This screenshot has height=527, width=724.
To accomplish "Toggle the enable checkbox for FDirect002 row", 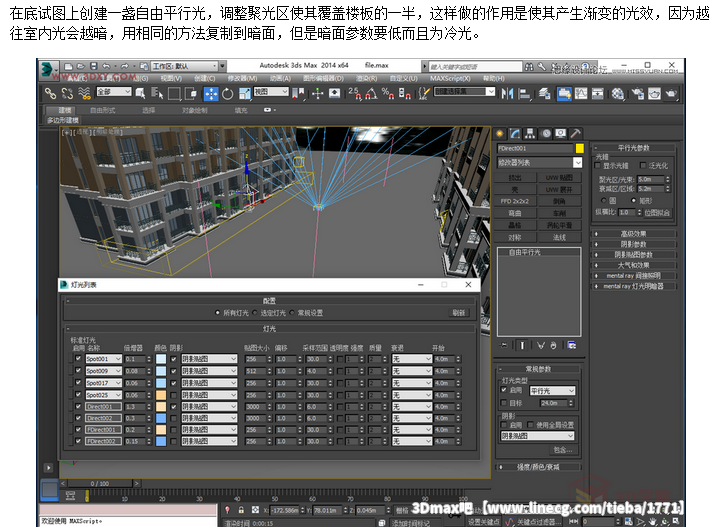I will (x=78, y=441).
